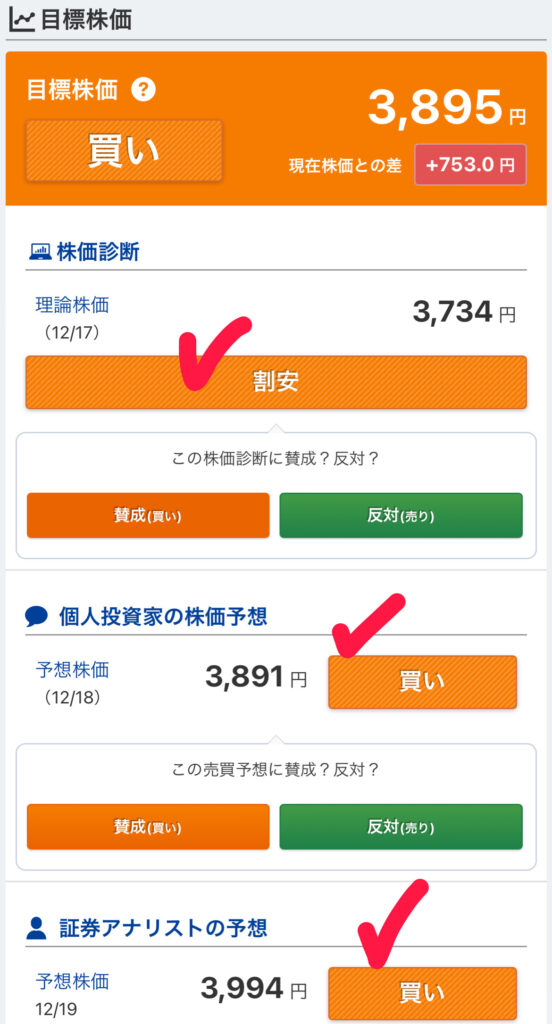Open the 予想株価 link dated 12/18

(x=72, y=669)
